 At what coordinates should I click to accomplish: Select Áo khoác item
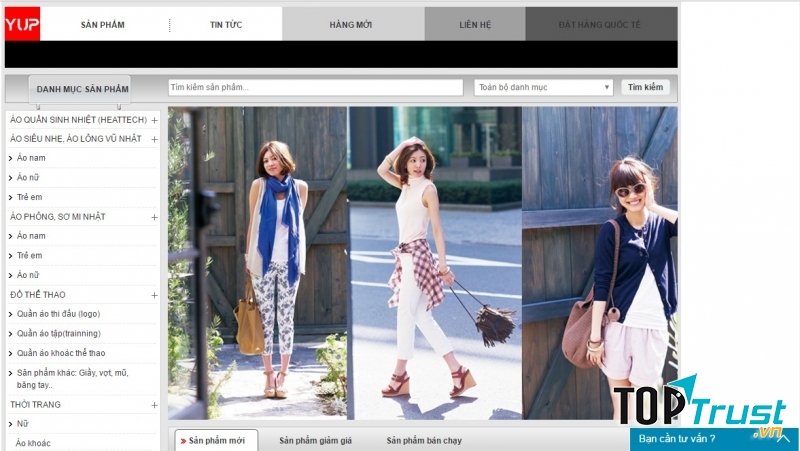tap(33, 443)
